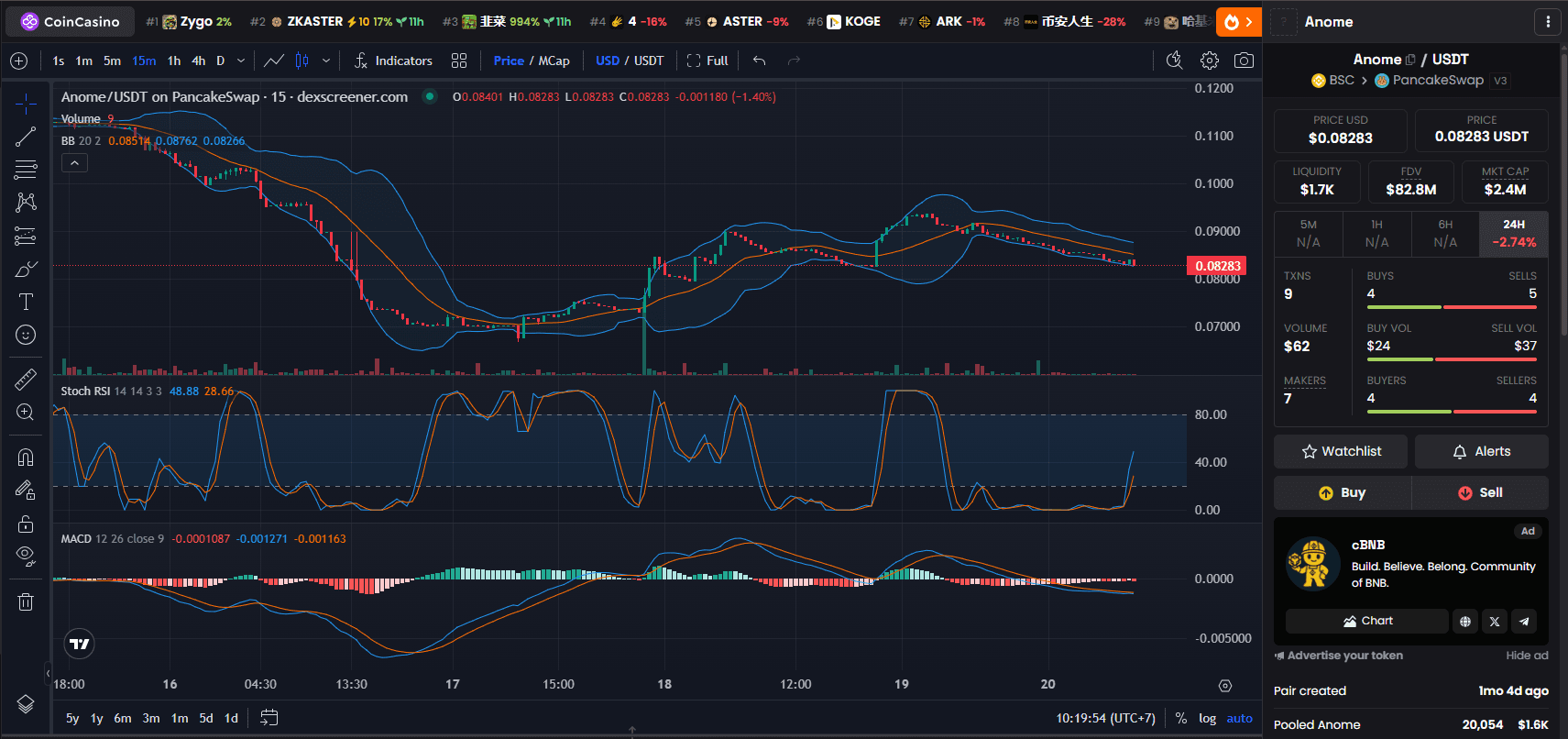Select the brush drawing tool
This screenshot has width=1568, height=739.
click(26, 269)
